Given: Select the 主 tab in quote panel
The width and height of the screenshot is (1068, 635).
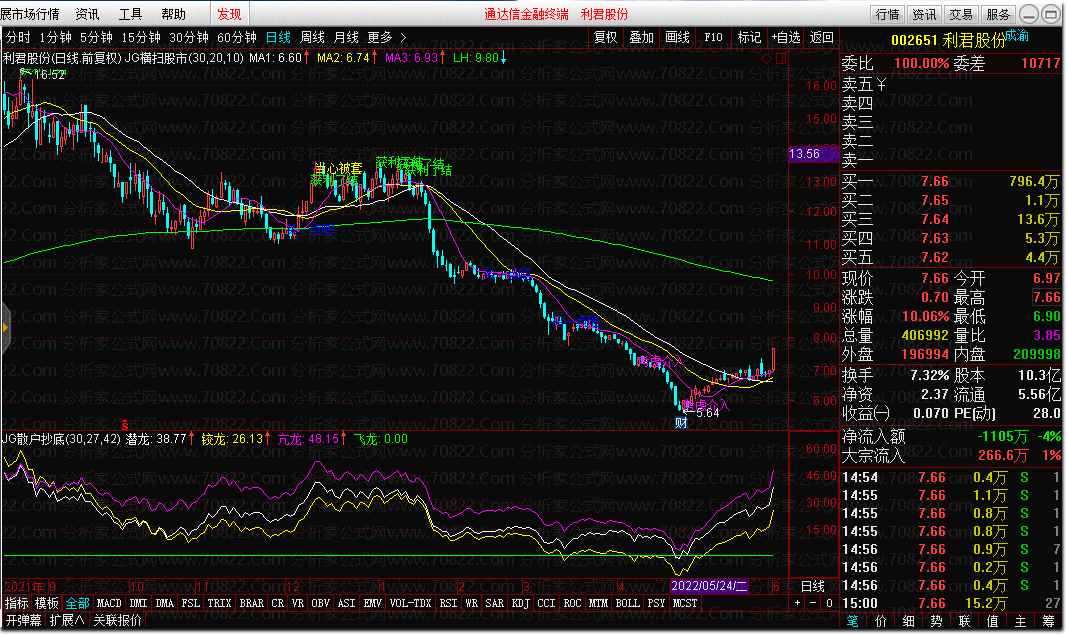Looking at the screenshot, I should pyautogui.click(x=1020, y=621).
